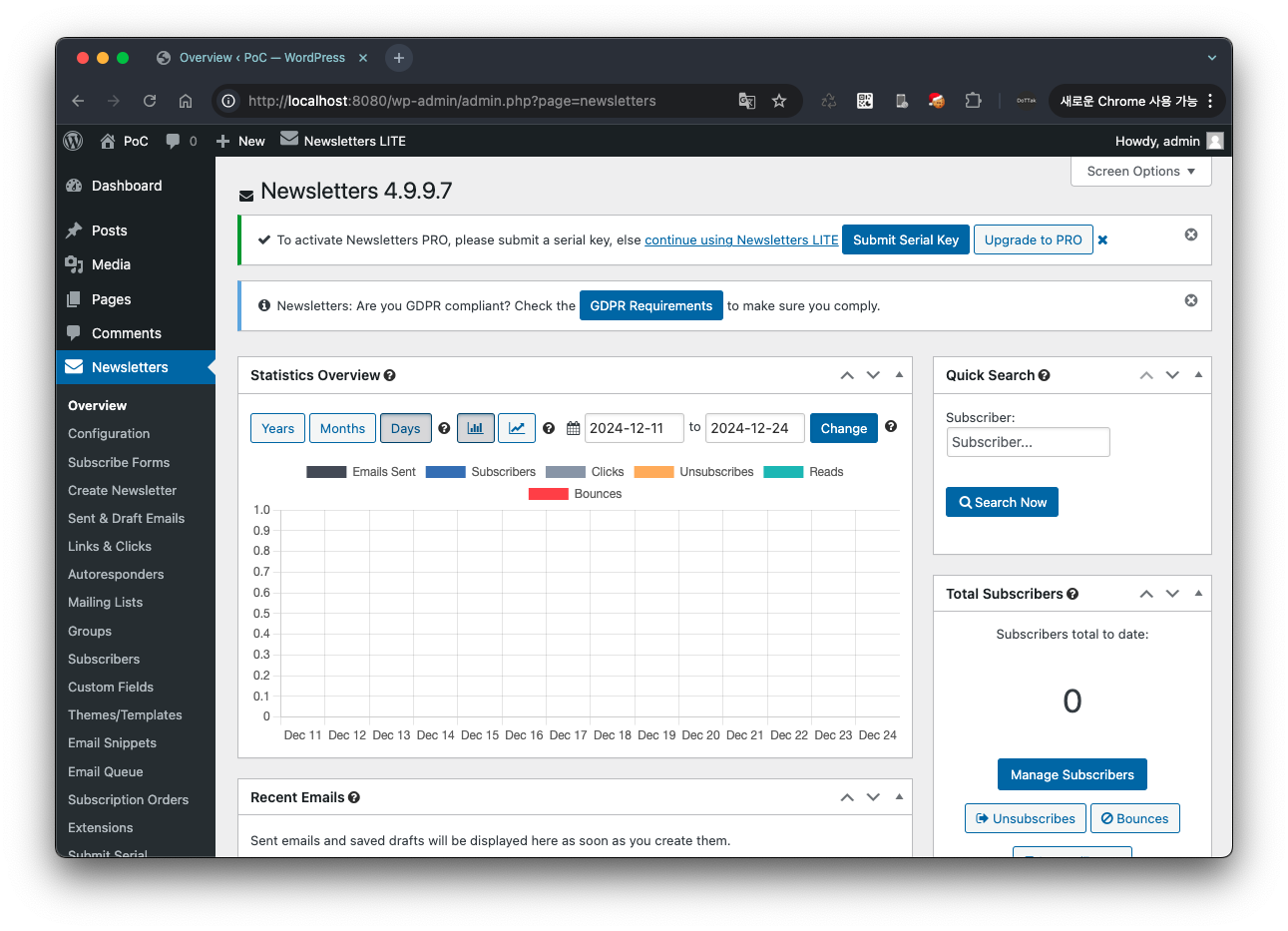Reload the page with the refresh icon
The width and height of the screenshot is (1288, 931).
(x=150, y=101)
